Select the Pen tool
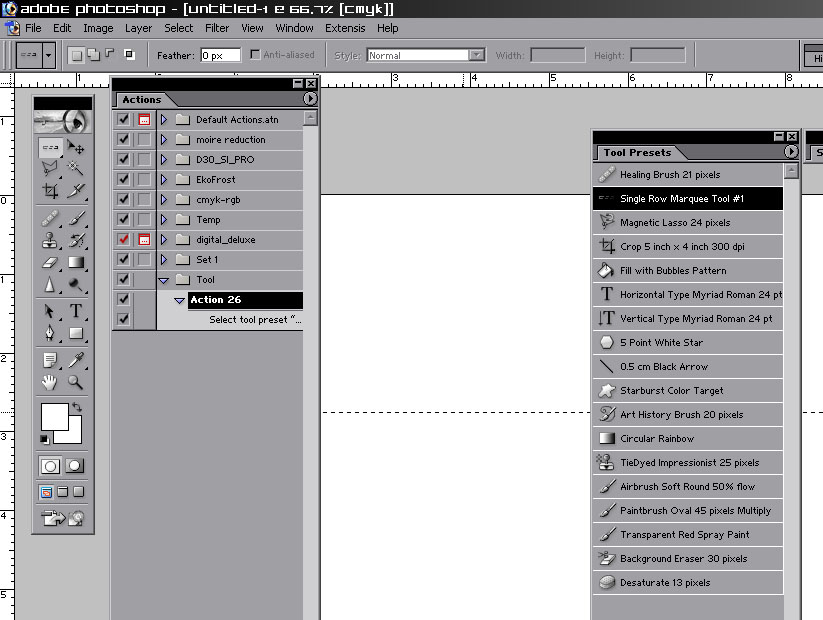823x620 pixels. [50, 333]
